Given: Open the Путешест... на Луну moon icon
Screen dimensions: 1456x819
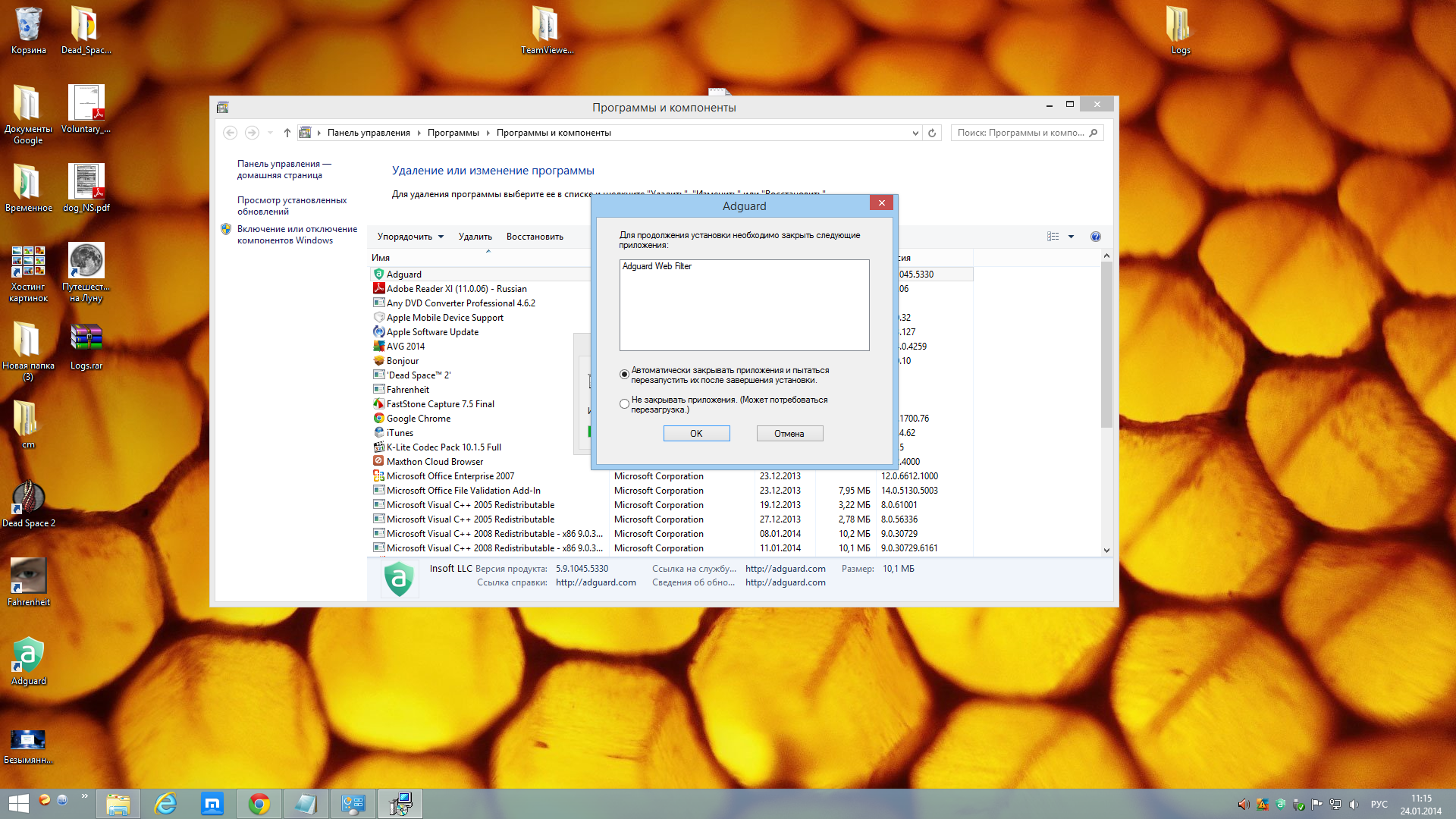Looking at the screenshot, I should point(86,272).
